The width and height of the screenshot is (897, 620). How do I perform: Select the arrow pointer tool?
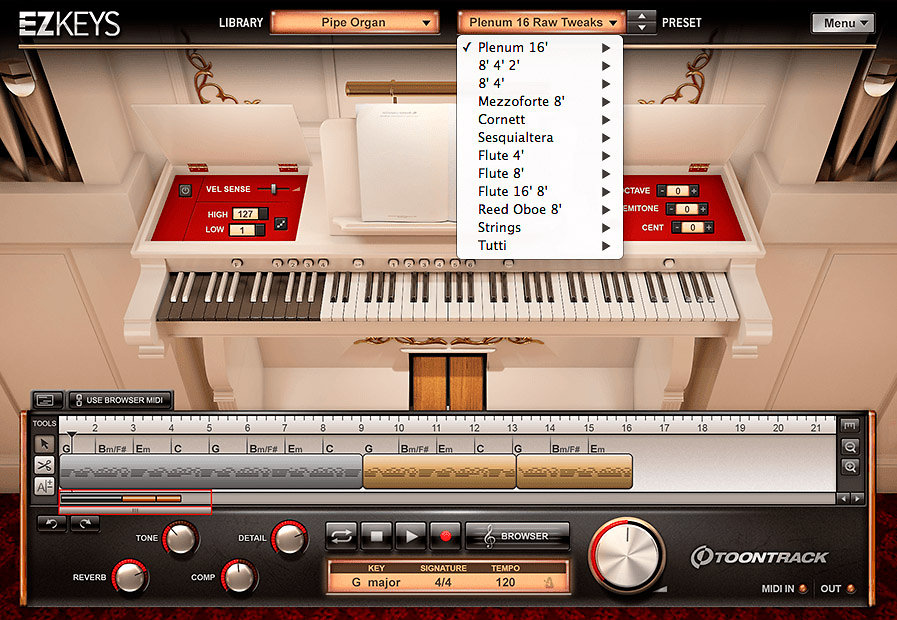pos(45,444)
